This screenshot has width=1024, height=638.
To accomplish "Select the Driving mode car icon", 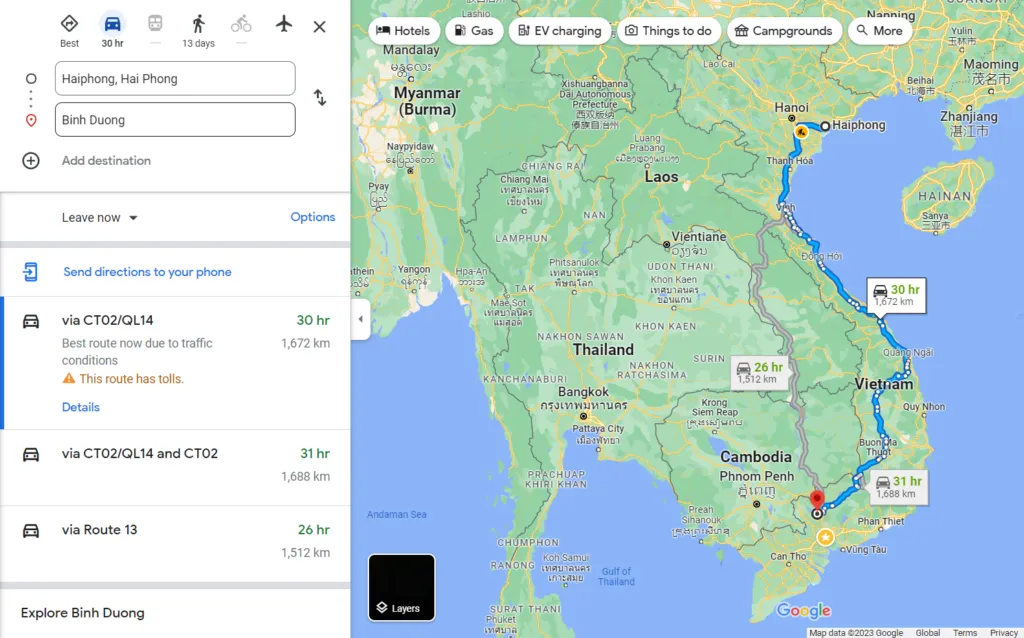I will coord(112,24).
